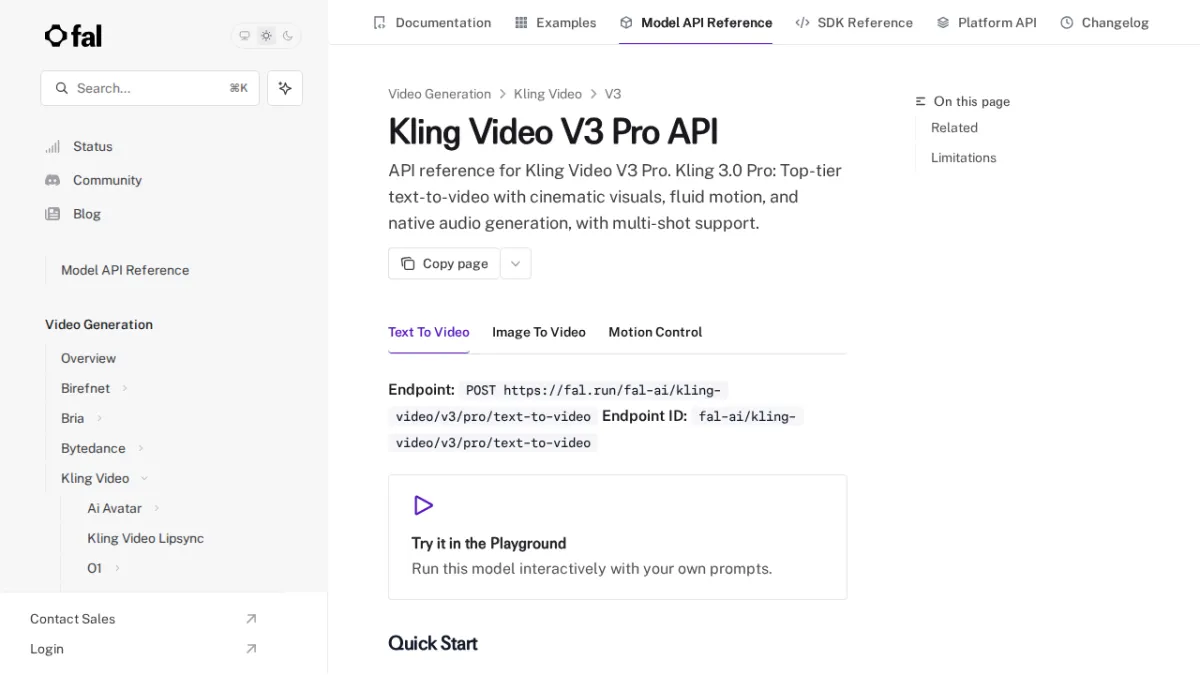The width and height of the screenshot is (1200, 675).
Task: Switch to system theme mode
Action: 244,36
